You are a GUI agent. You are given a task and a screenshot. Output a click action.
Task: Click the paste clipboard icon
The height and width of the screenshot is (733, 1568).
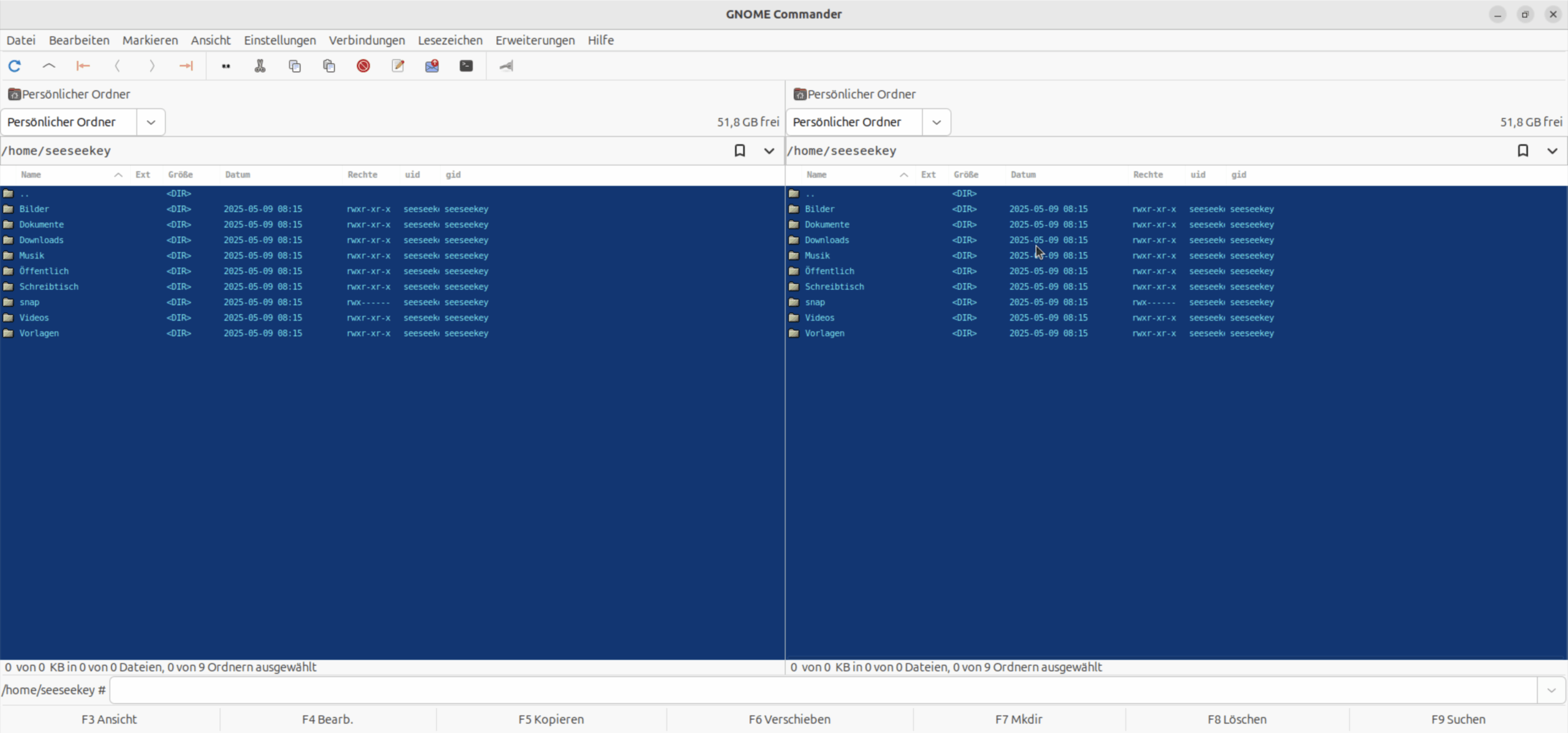[329, 66]
